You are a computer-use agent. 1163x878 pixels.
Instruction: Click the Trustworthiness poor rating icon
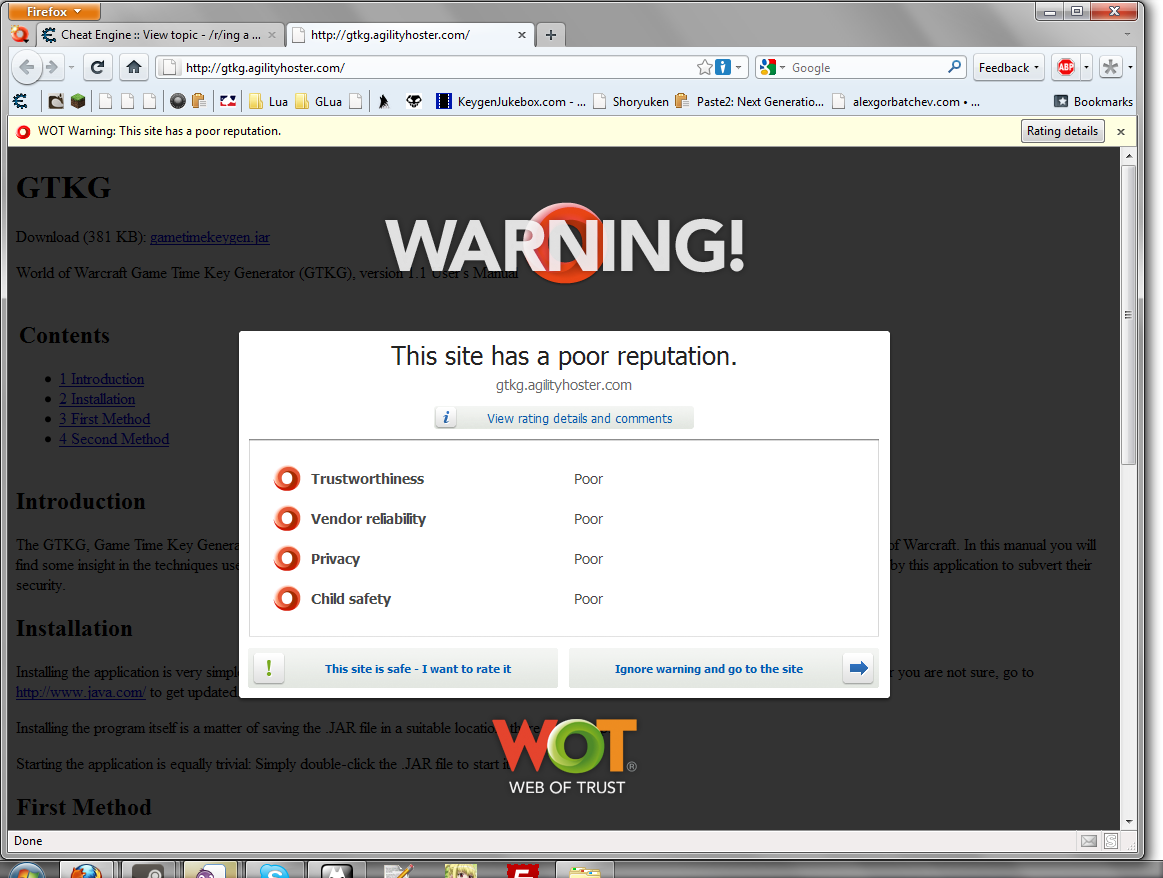287,478
